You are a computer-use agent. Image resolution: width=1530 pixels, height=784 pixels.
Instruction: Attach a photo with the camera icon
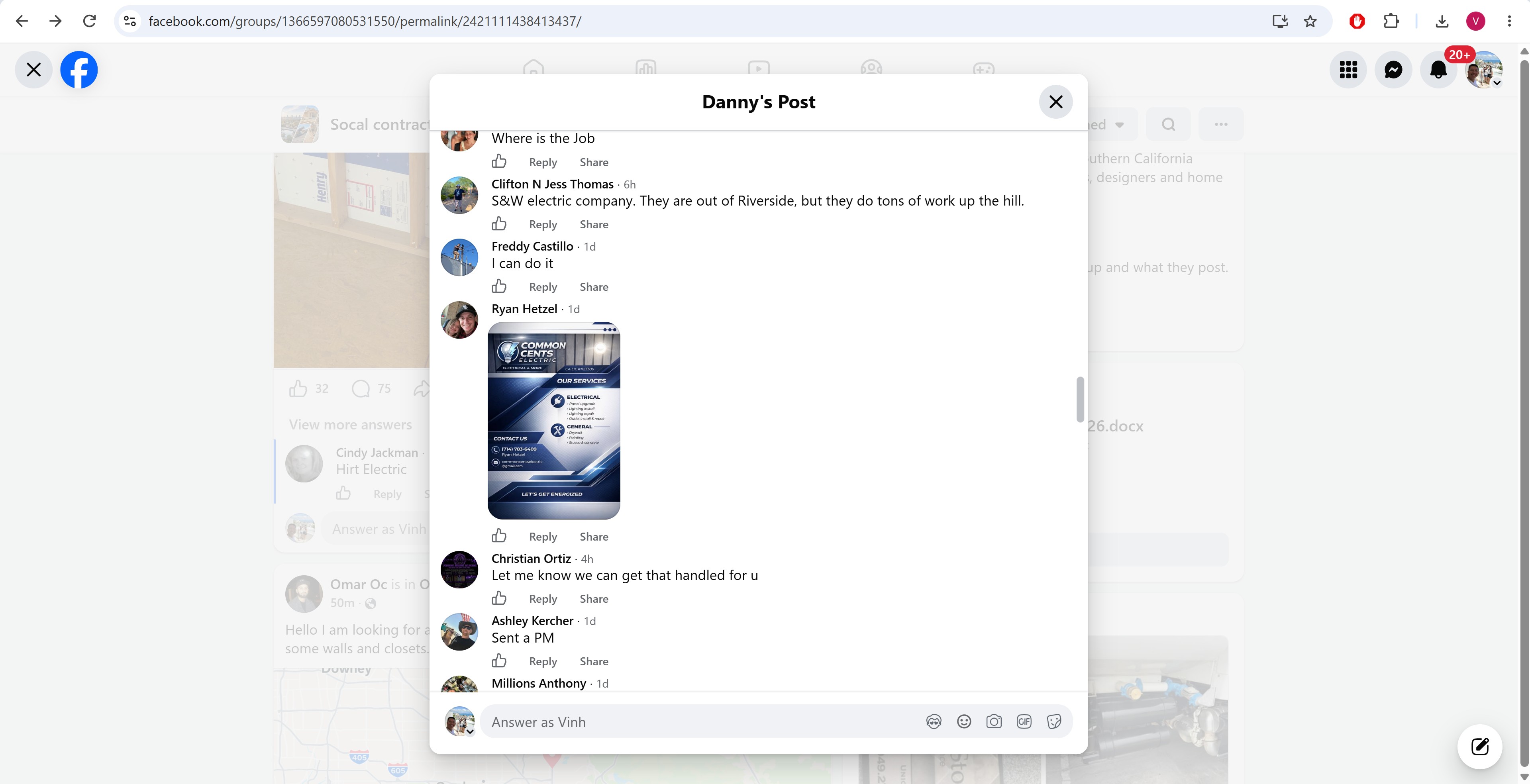tap(994, 721)
